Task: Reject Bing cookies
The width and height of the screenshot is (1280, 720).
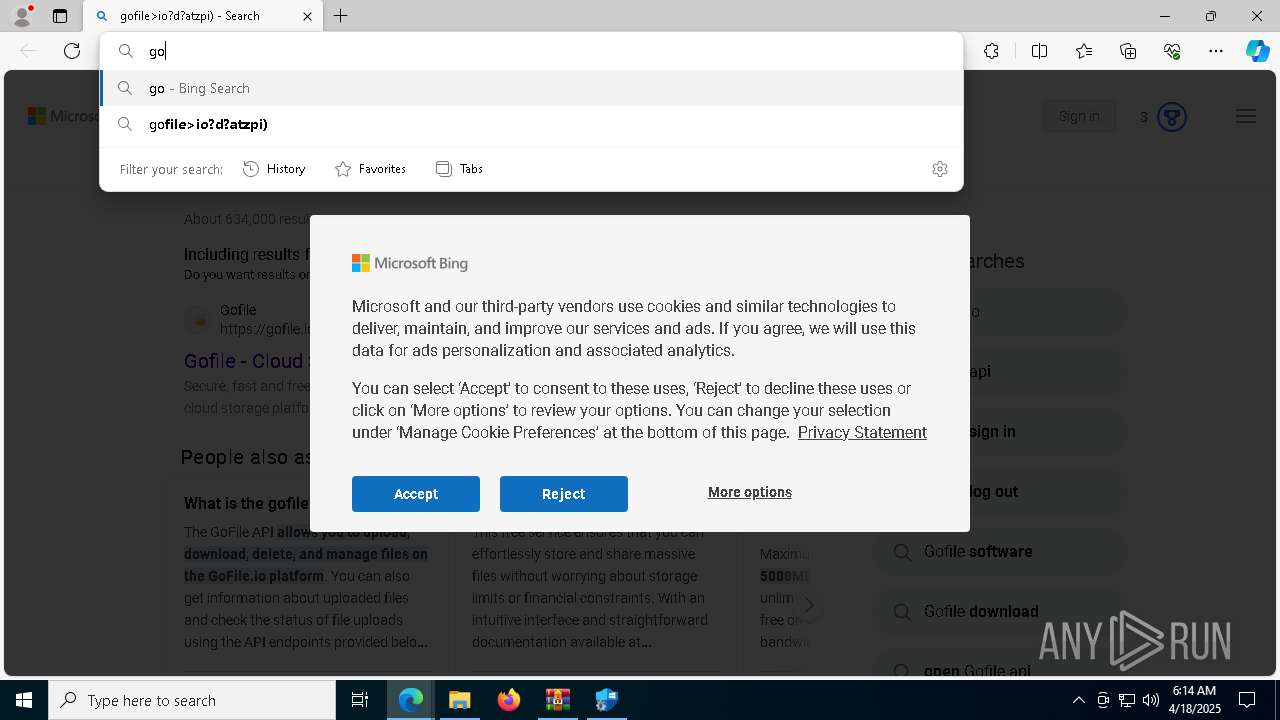Action: (x=564, y=494)
